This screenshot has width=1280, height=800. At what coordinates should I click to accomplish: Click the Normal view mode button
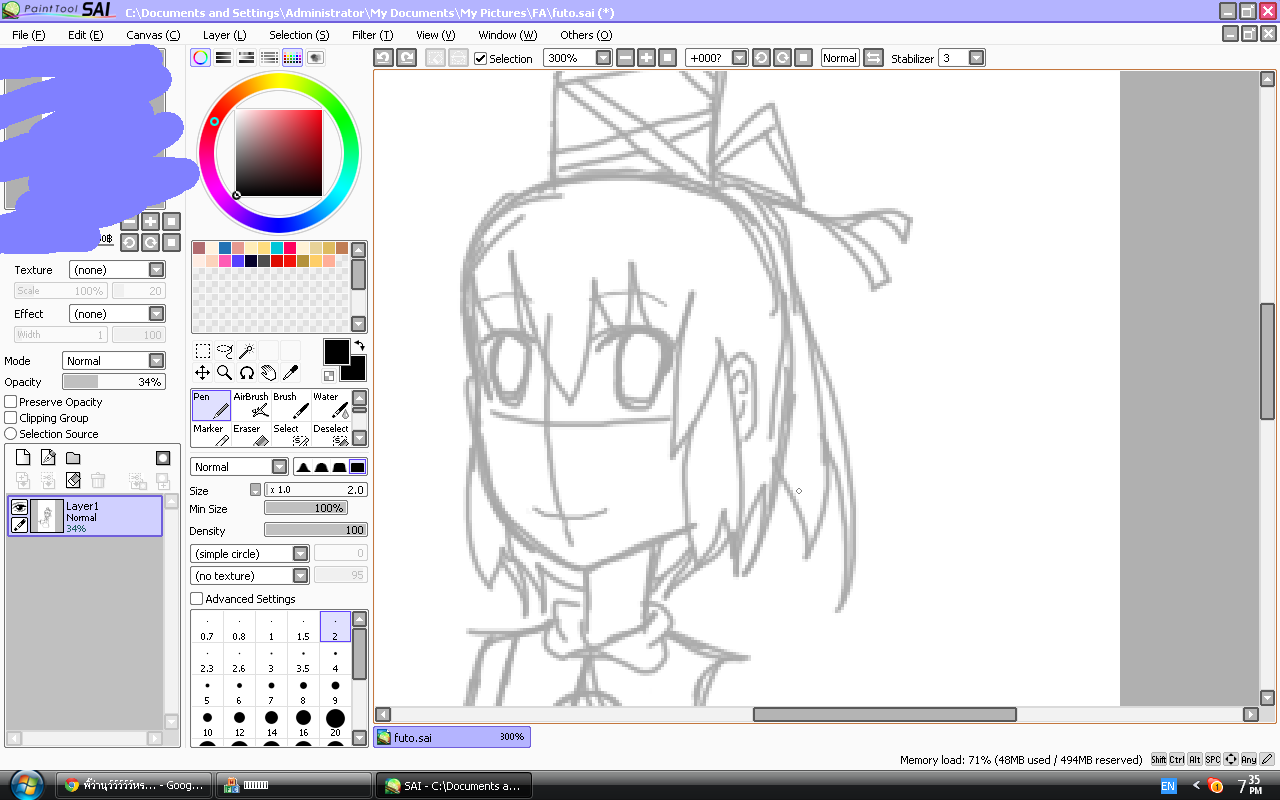[x=840, y=58]
